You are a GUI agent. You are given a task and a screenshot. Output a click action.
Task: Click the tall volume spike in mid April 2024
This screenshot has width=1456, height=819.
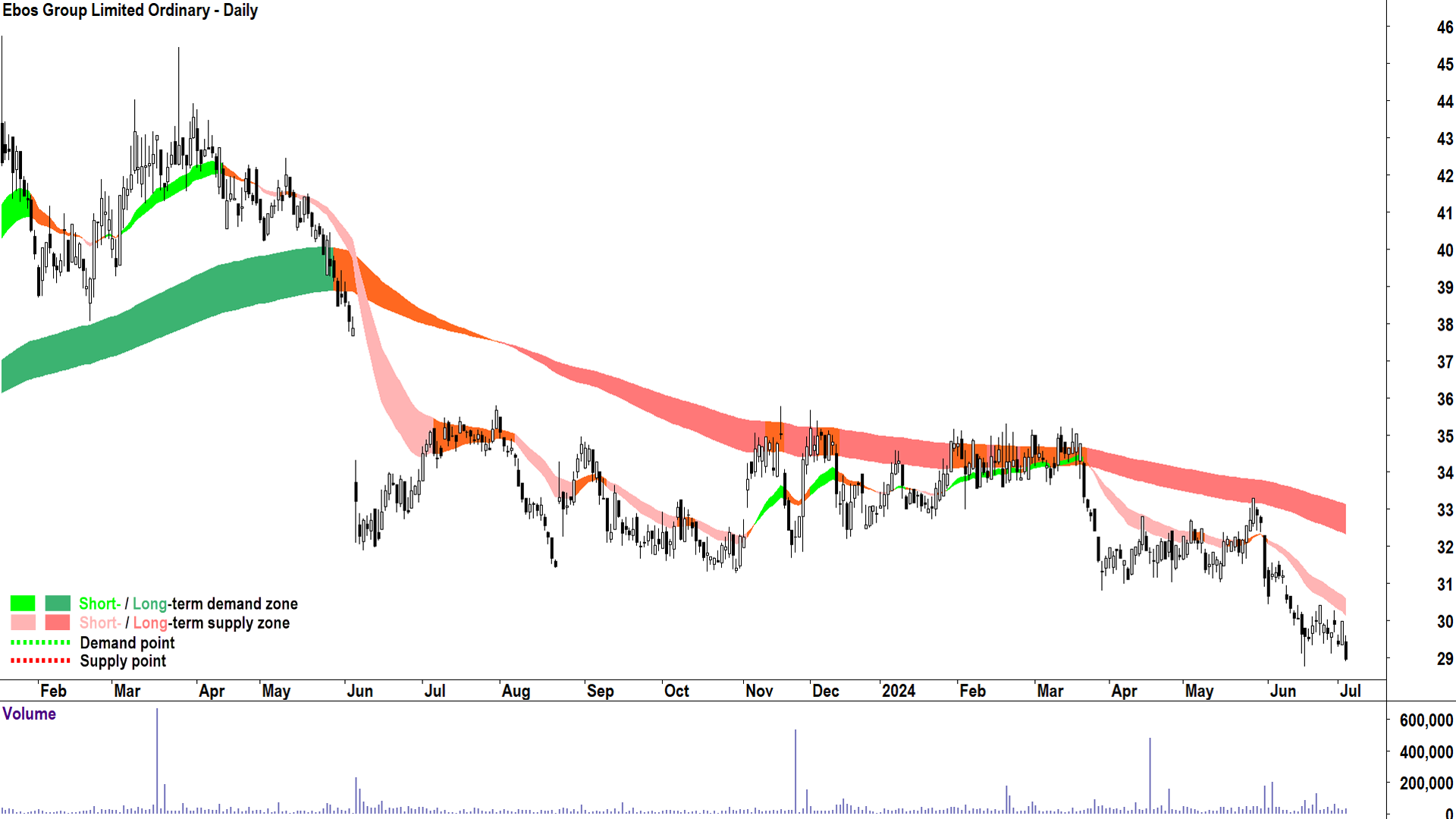click(x=1150, y=775)
